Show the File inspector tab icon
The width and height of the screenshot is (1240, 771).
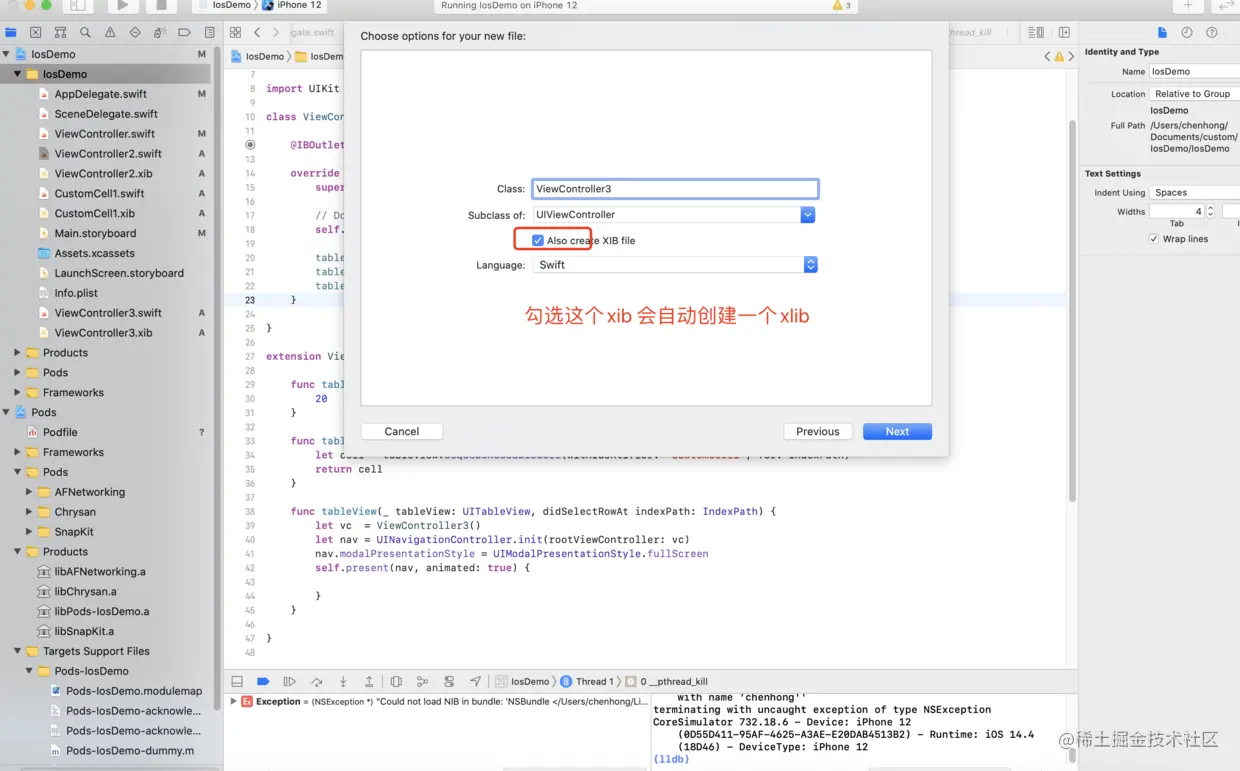(1162, 32)
